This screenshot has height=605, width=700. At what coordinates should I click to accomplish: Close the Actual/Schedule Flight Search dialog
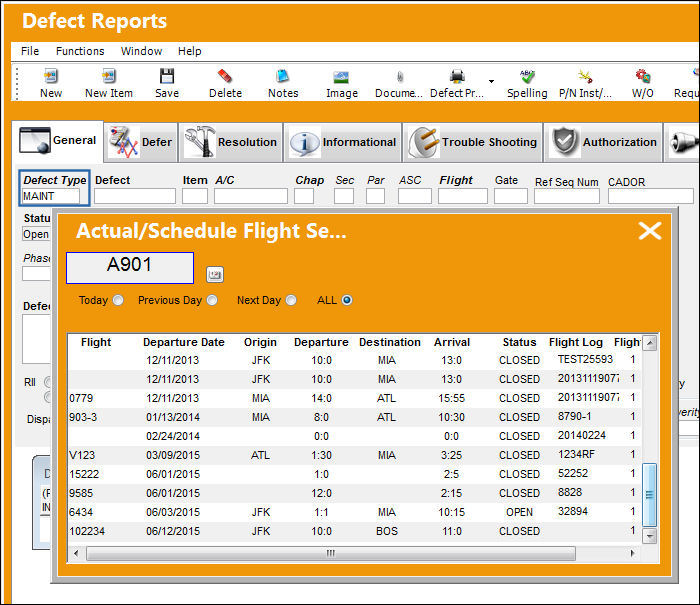point(650,231)
